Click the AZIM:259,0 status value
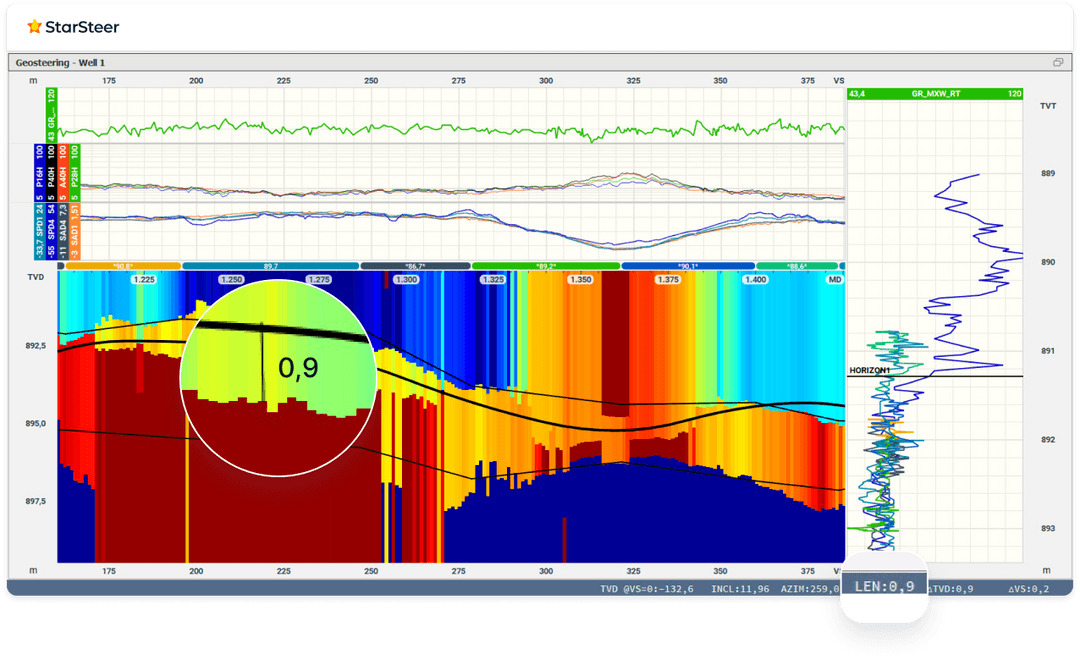 coord(810,589)
